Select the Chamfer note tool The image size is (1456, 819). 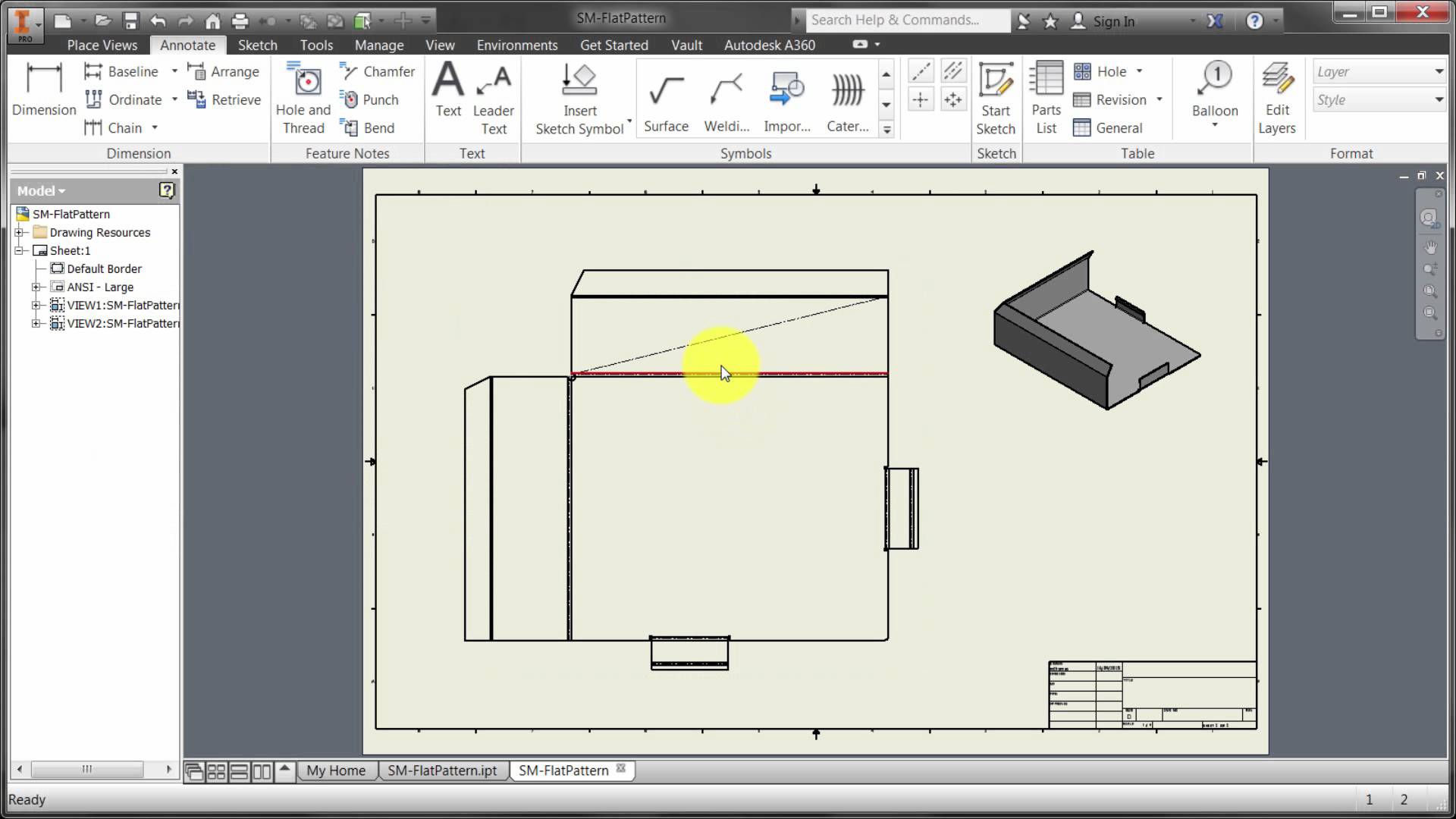(x=377, y=71)
